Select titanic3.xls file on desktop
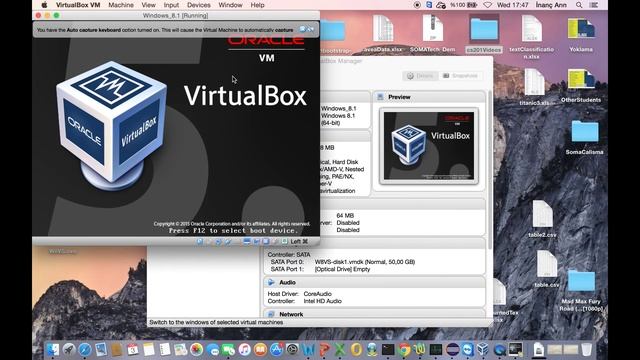640x360 pixels. point(534,87)
